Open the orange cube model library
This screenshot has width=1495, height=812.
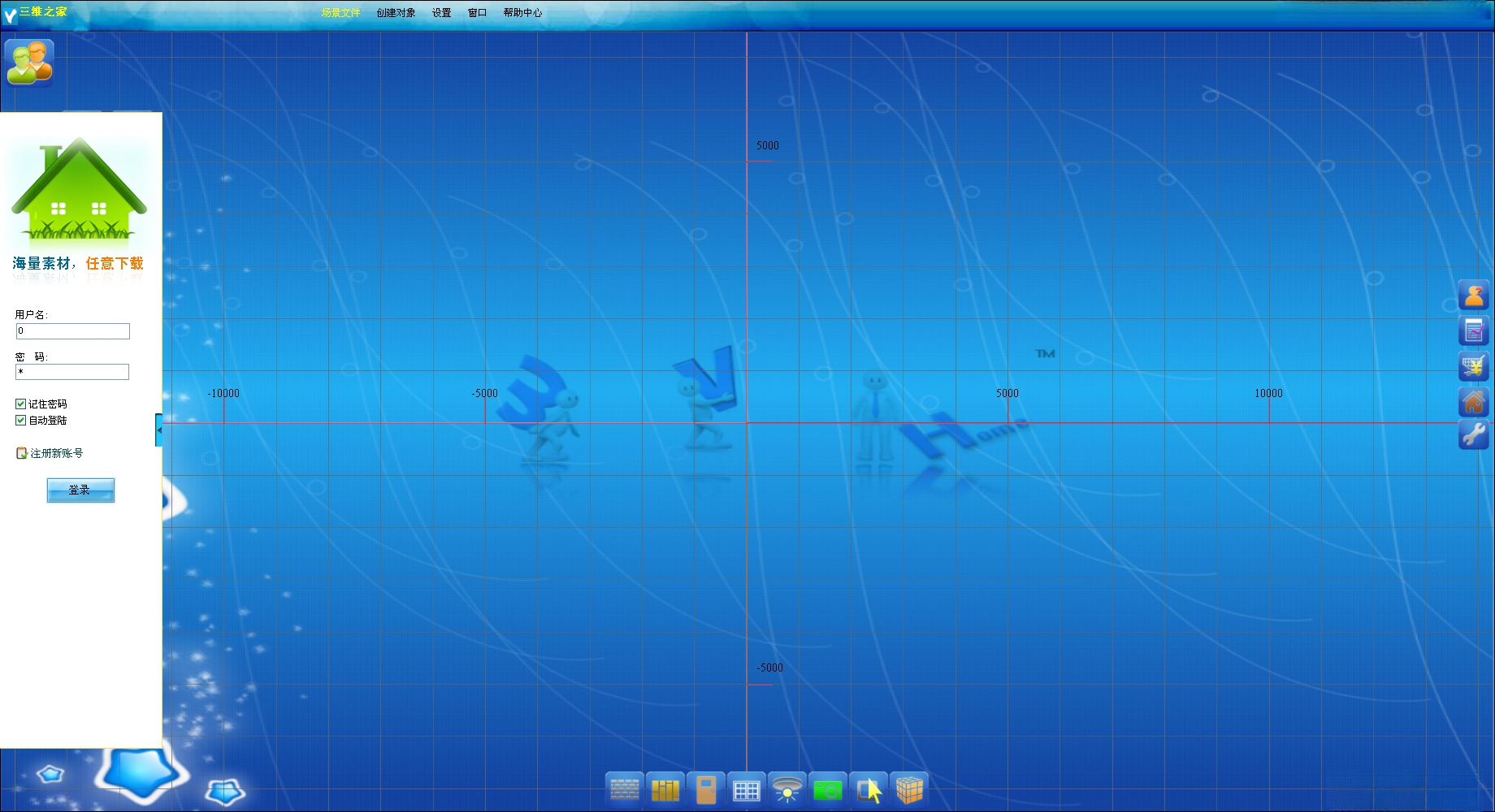click(909, 789)
